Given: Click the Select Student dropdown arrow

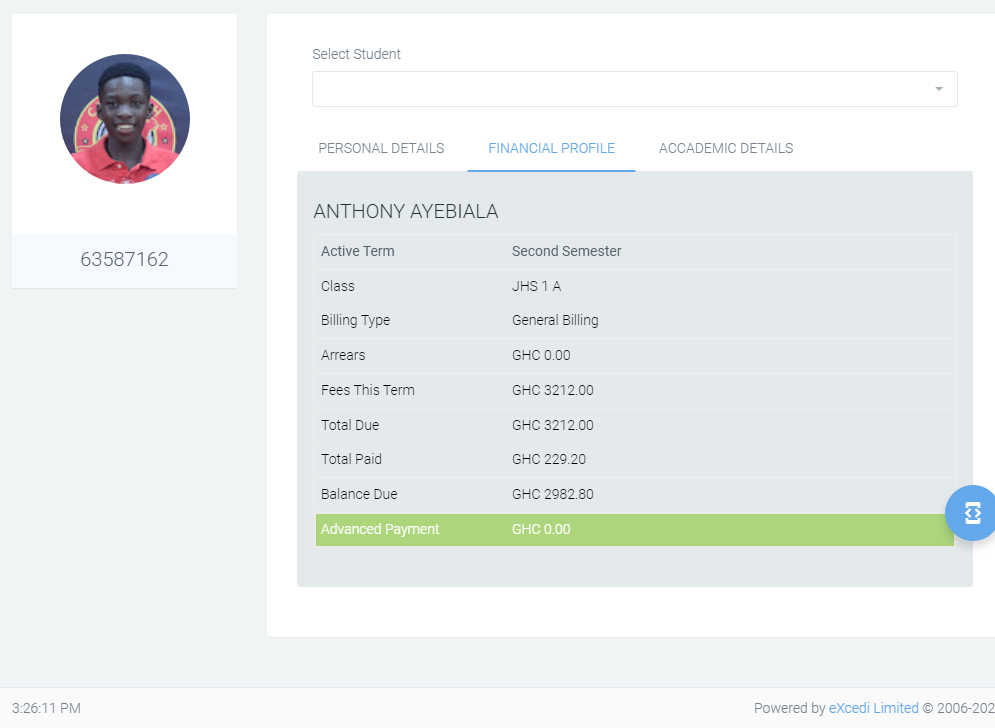Looking at the screenshot, I should coord(938,89).
